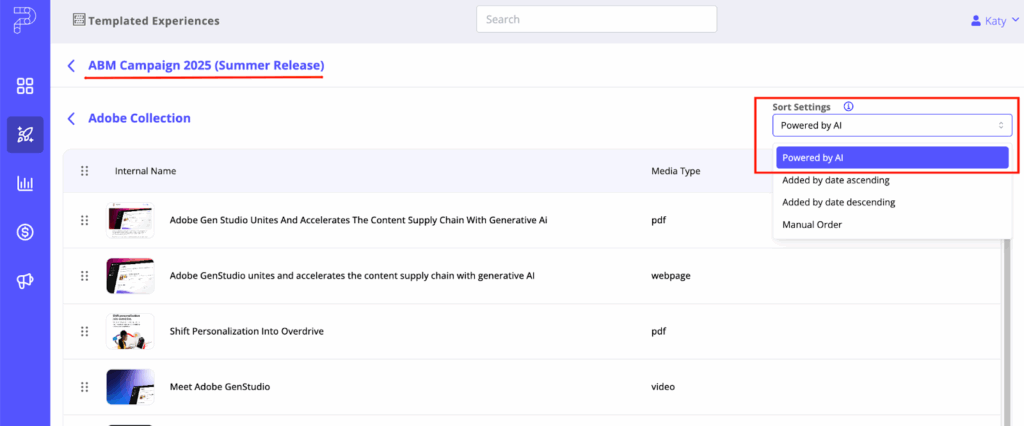
Task: Click the Sort Settings label
Action: (x=801, y=106)
